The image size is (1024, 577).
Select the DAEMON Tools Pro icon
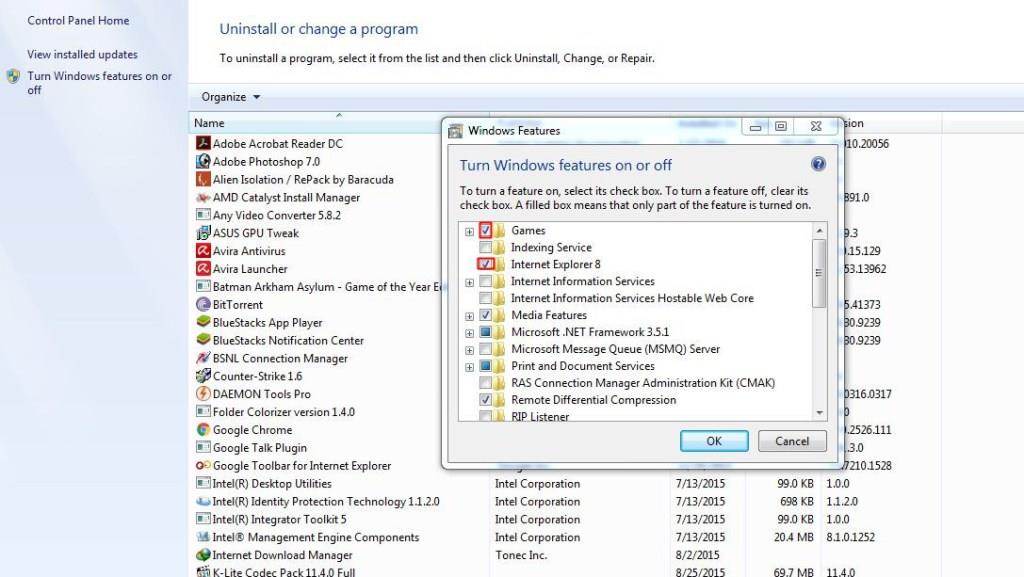(203, 394)
